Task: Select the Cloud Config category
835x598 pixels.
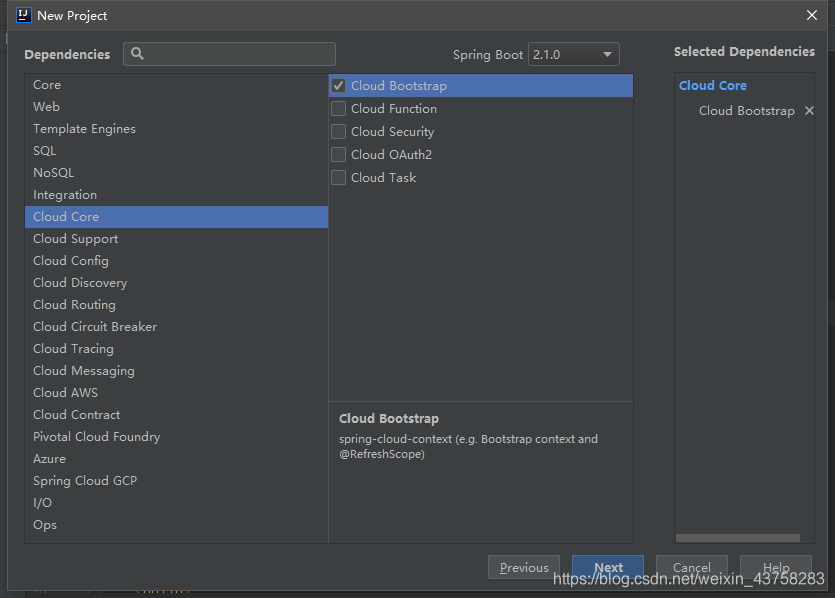Action: 176,261
